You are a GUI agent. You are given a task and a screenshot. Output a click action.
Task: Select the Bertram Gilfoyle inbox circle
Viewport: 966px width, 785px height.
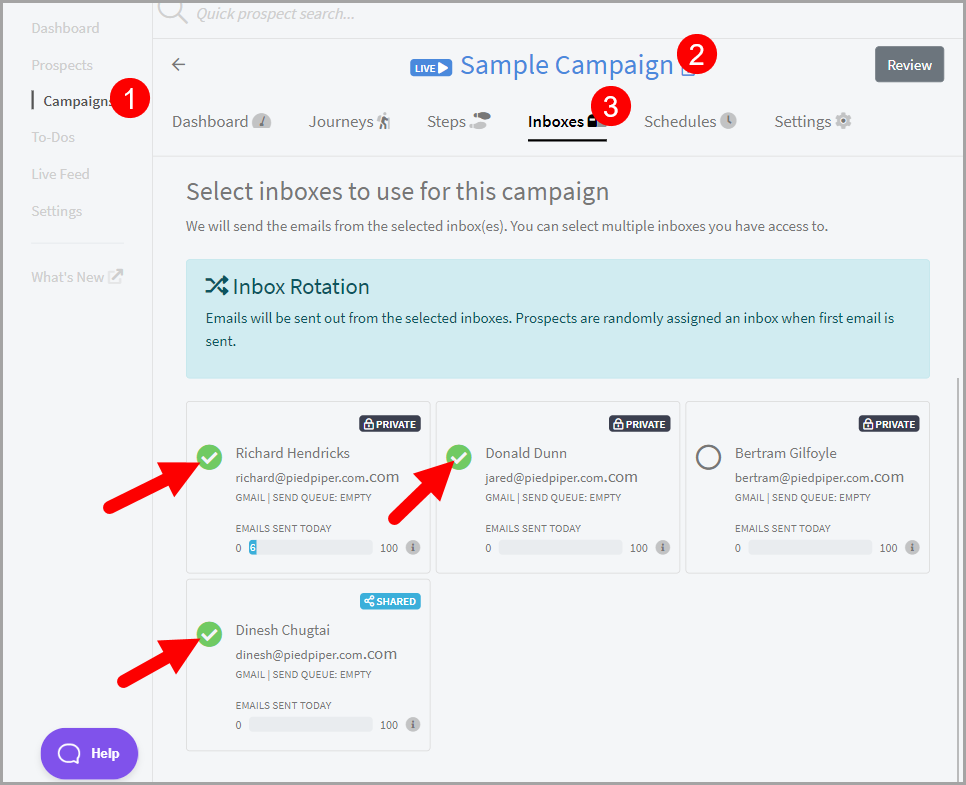coord(708,457)
